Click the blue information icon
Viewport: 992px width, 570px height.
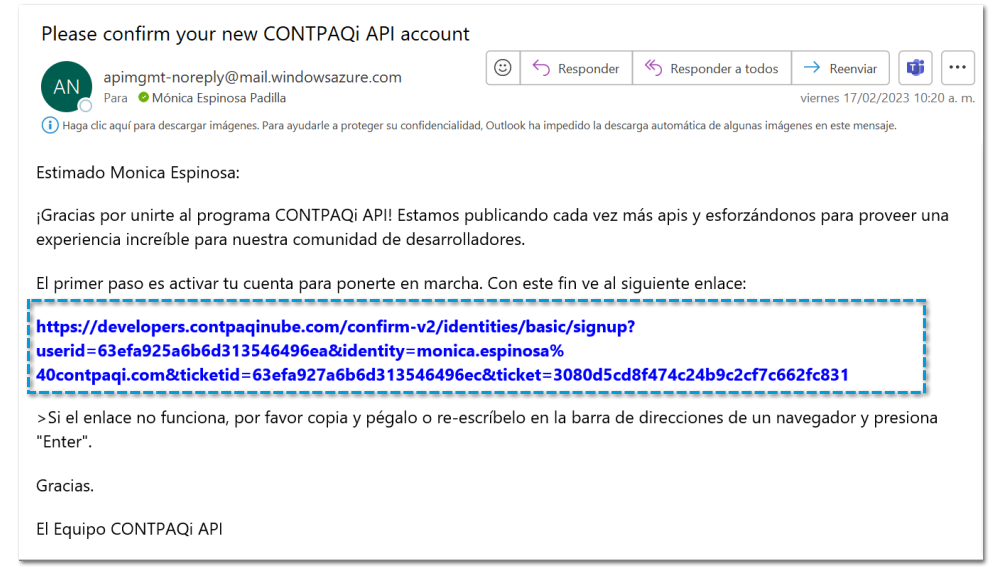coord(49,125)
